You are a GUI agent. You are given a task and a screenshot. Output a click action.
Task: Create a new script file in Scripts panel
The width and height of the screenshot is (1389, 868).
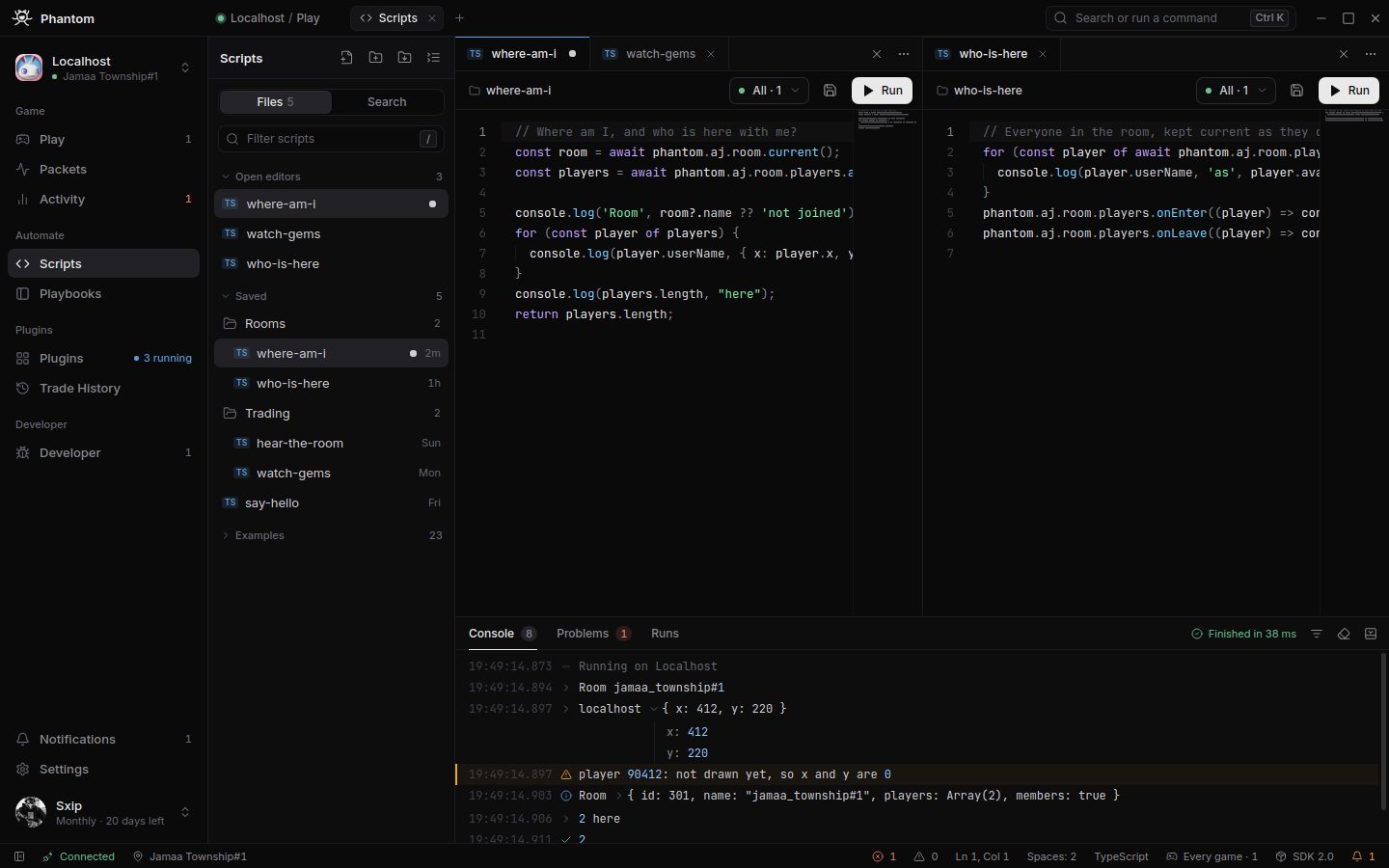[x=346, y=58]
